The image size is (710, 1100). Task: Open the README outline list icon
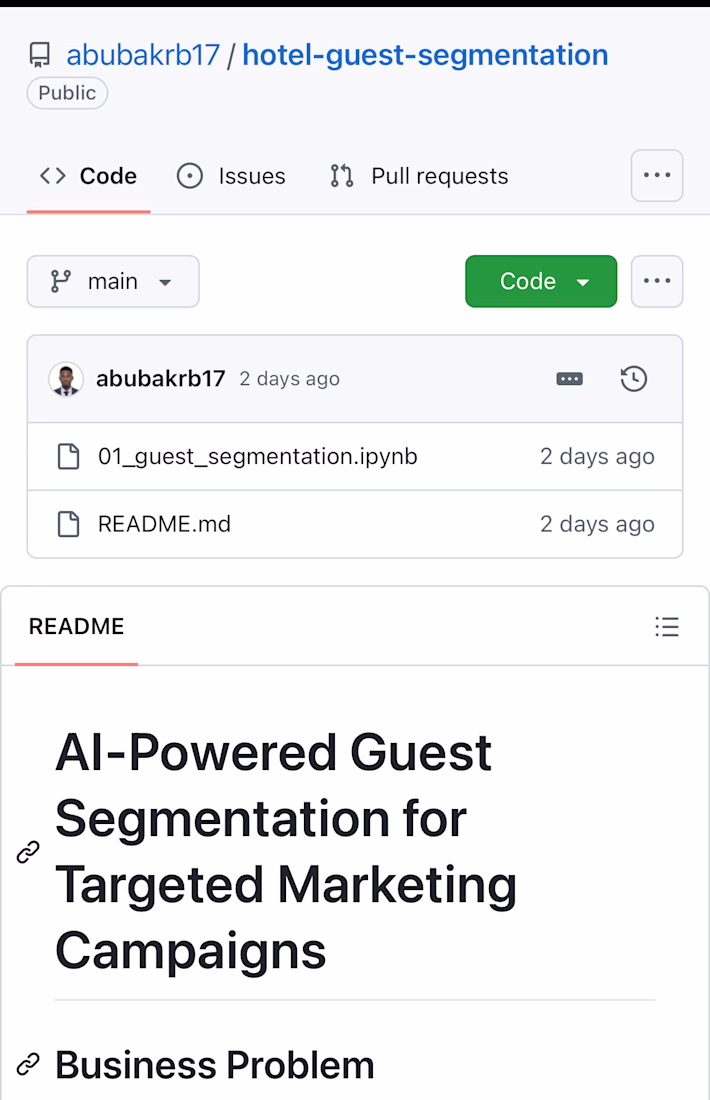667,626
